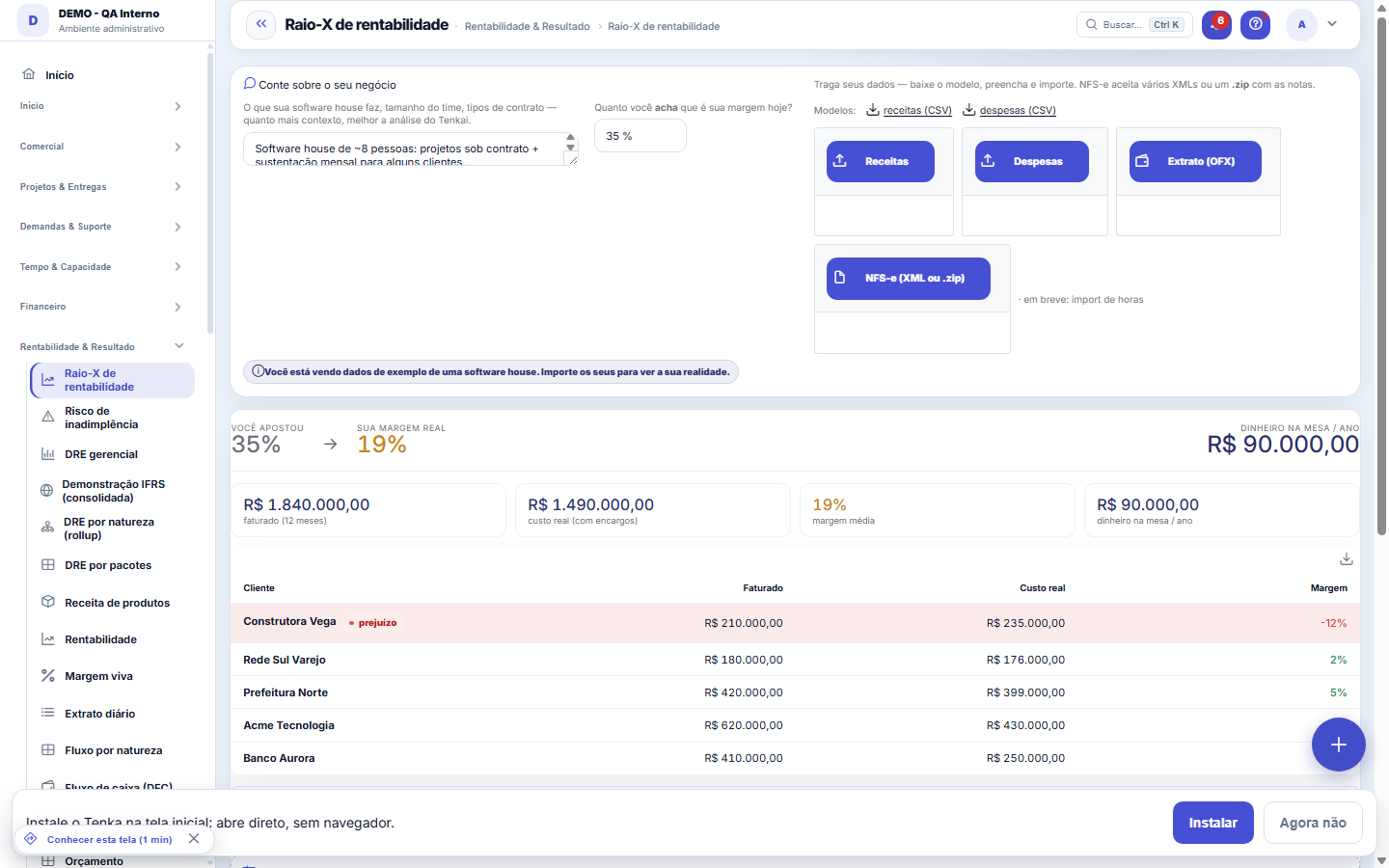The image size is (1389, 868).
Task: Open Risco de inadimplência warning icon
Action: tap(47, 417)
